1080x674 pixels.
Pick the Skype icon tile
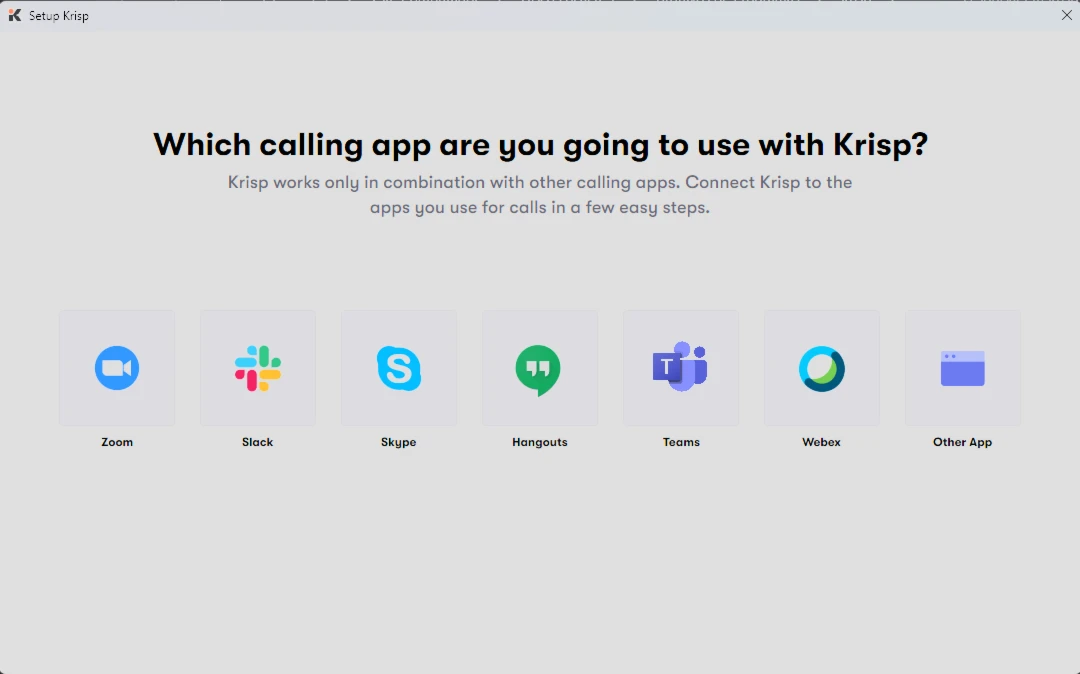click(399, 368)
